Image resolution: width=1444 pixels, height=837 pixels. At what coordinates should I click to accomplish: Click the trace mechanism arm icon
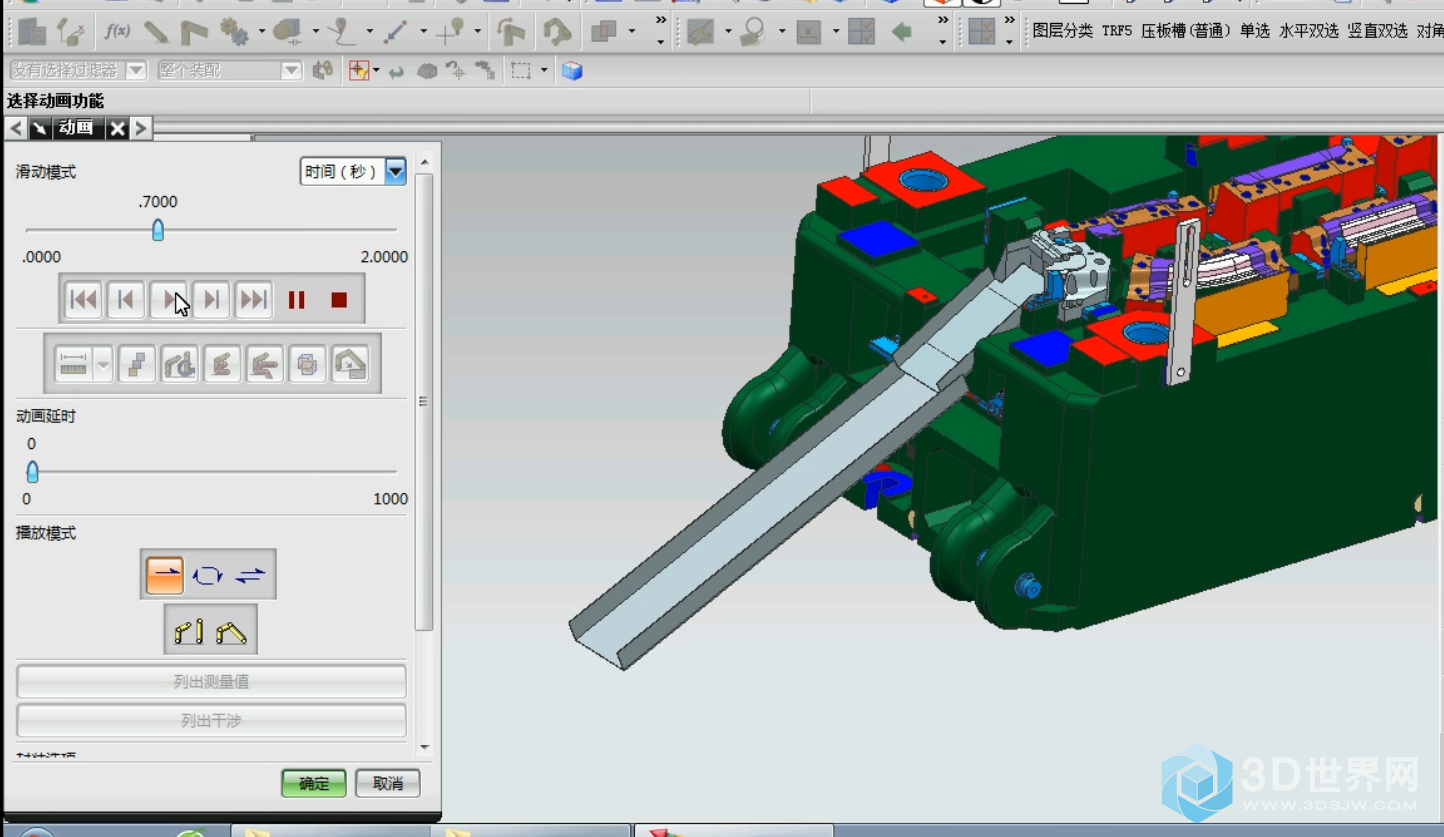[x=180, y=365]
